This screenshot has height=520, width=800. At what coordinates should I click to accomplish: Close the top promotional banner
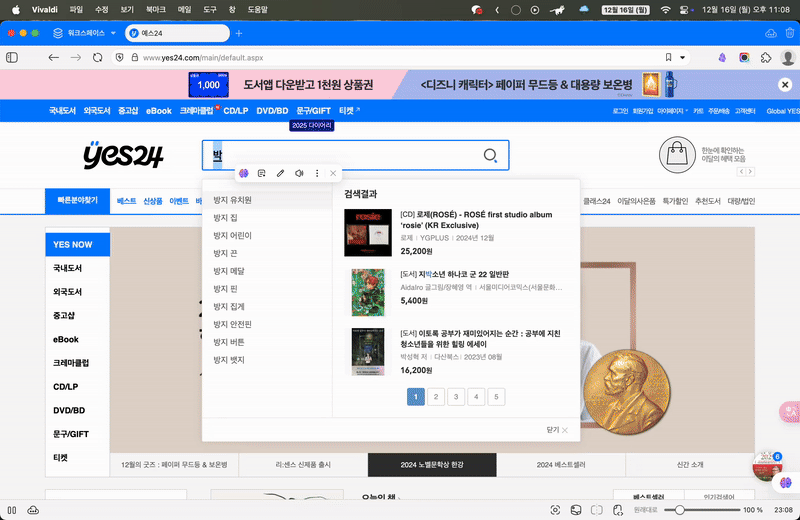[x=785, y=85]
